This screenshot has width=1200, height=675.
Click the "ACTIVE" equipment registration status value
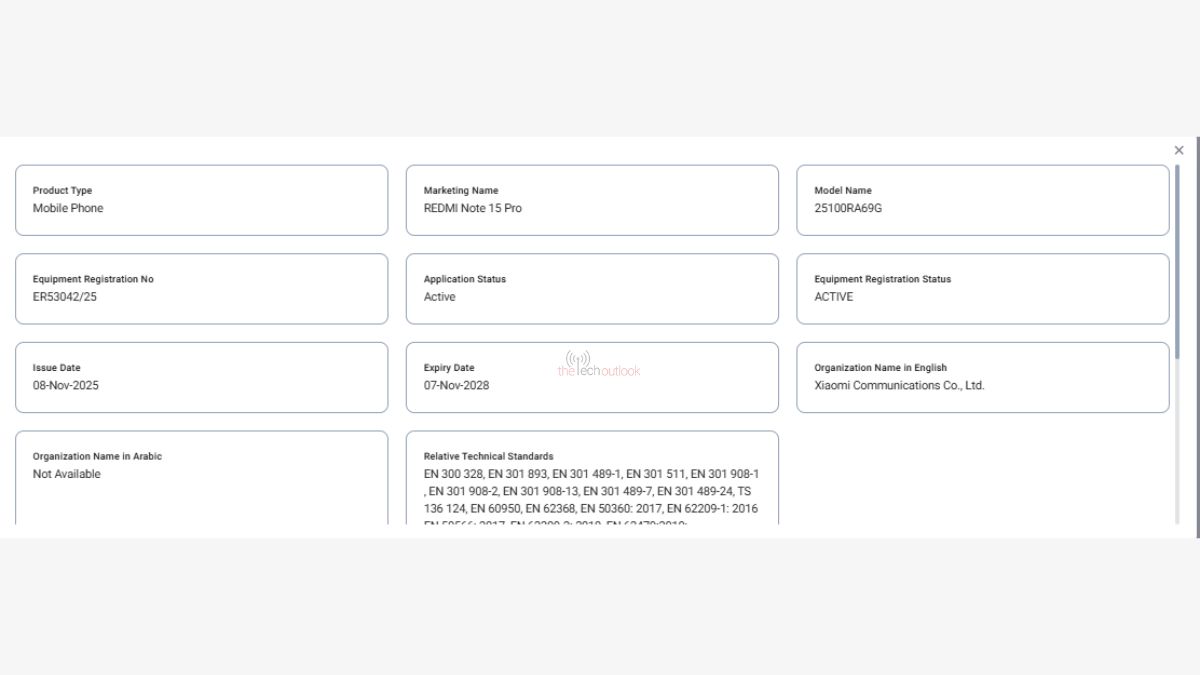833,297
